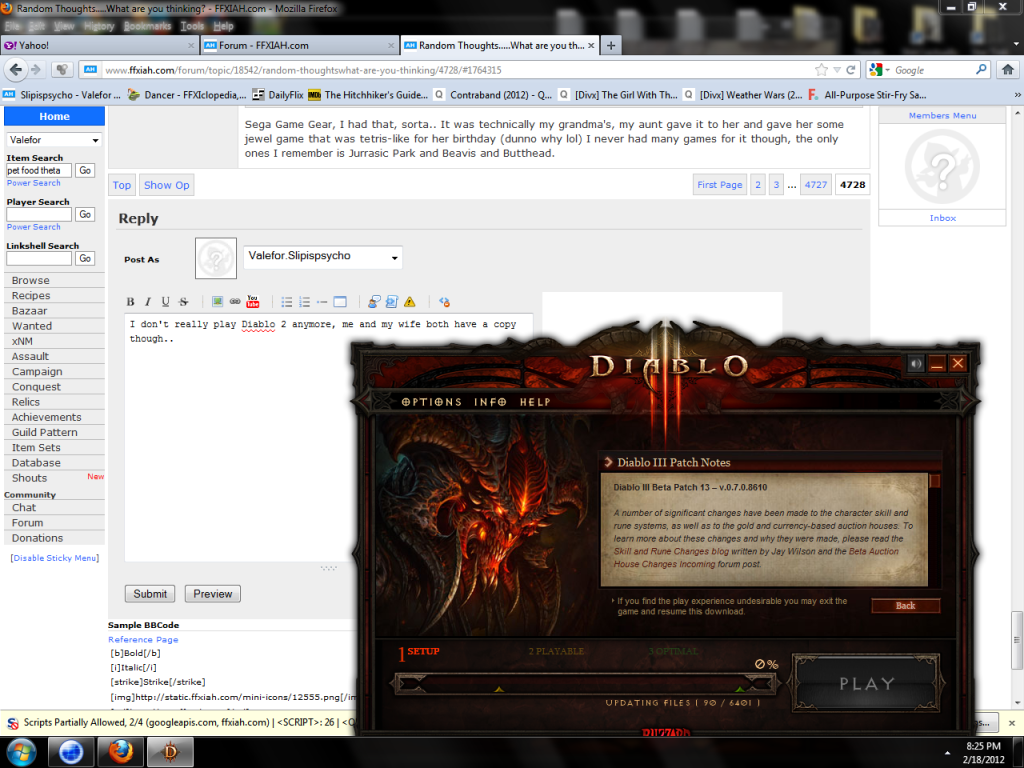Click the Go button for Linkshell Search

point(85,258)
